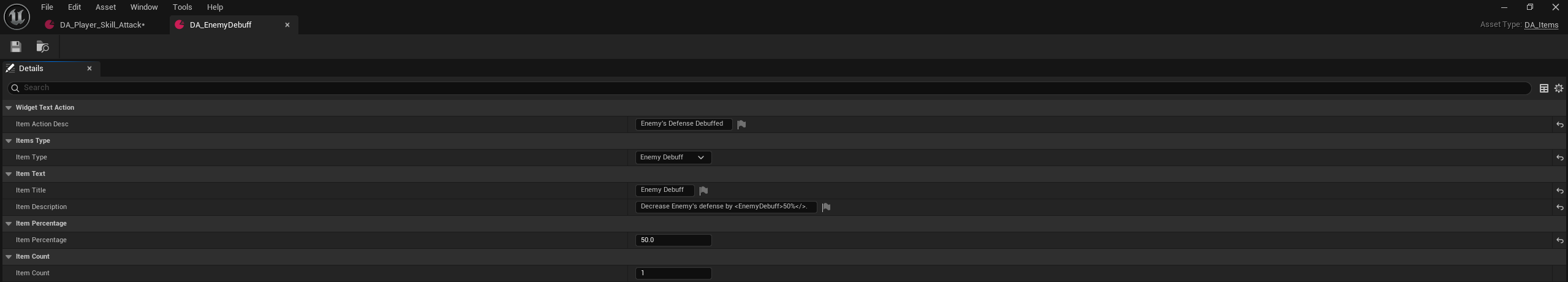Click the Save asset icon

pos(16,47)
